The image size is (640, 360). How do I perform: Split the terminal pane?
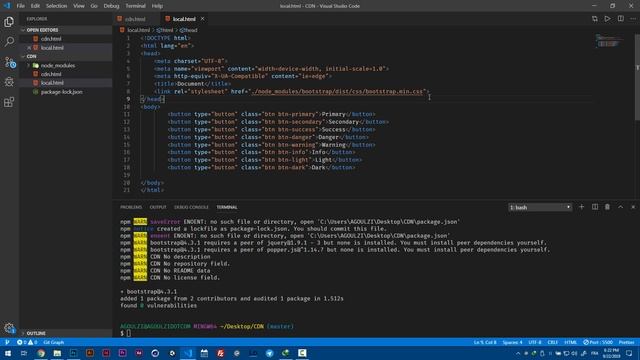pos(595,207)
